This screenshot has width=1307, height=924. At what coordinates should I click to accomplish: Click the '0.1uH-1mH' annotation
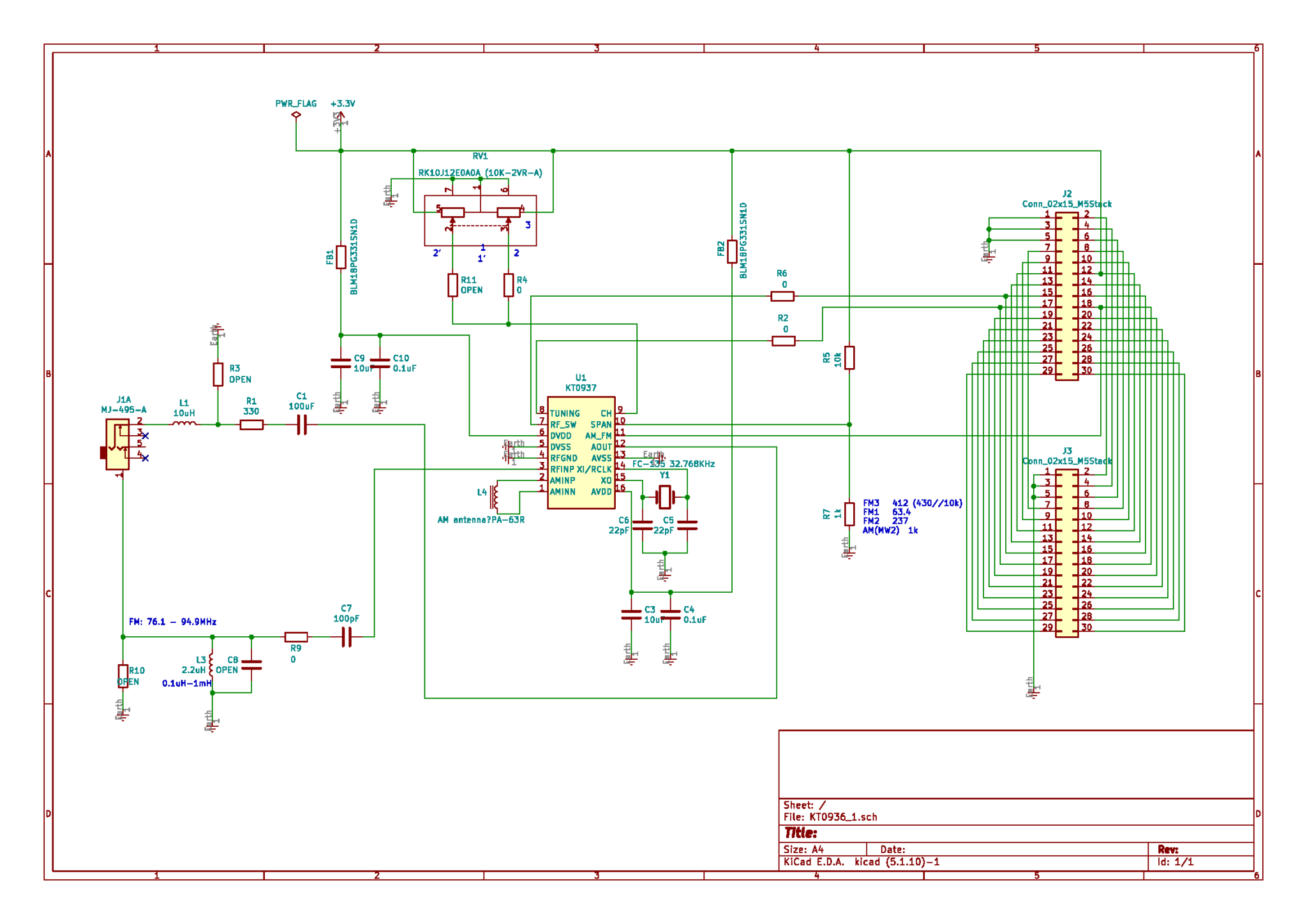point(186,683)
